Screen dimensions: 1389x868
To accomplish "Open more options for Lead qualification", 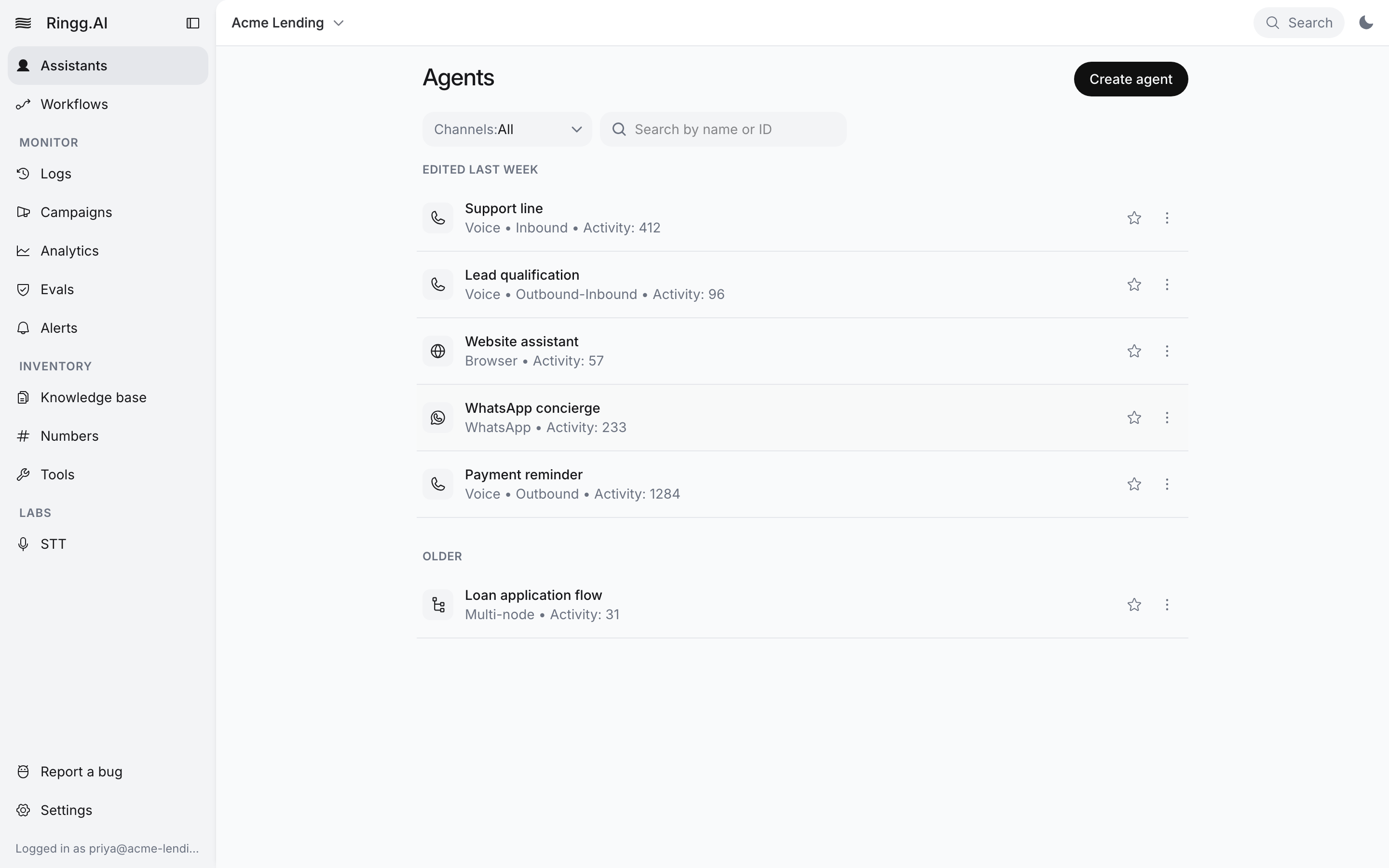I will 1167,285.
